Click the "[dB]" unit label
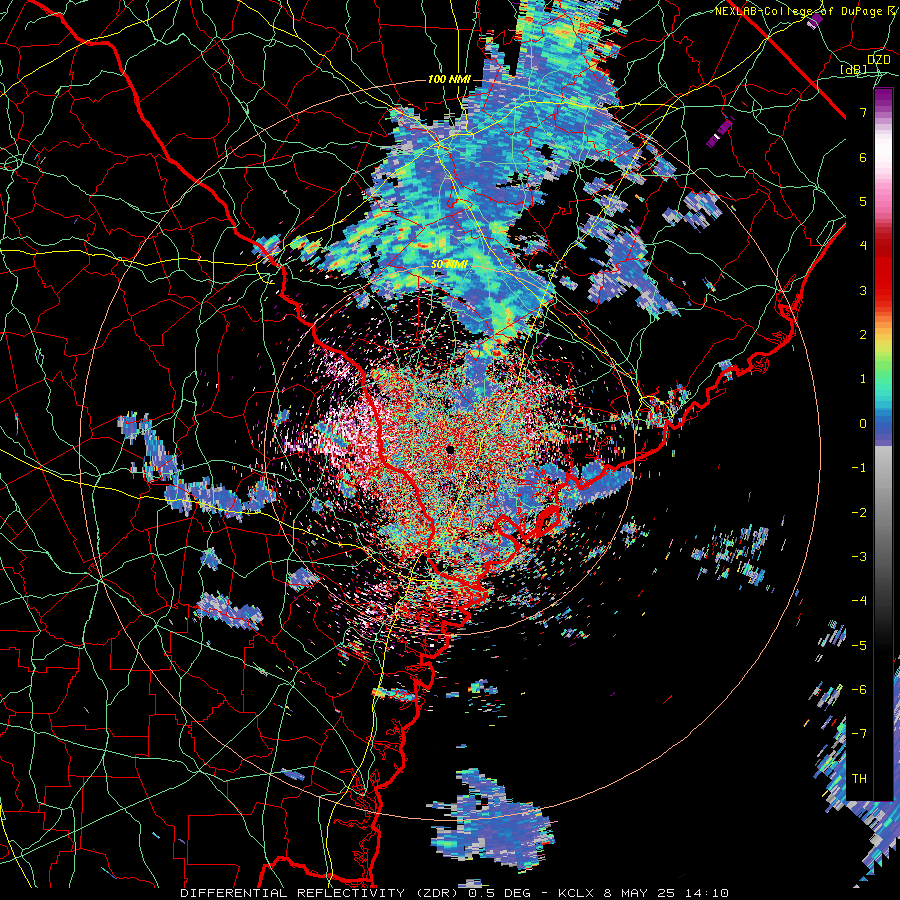Viewport: 900px width, 900px height. (x=854, y=70)
